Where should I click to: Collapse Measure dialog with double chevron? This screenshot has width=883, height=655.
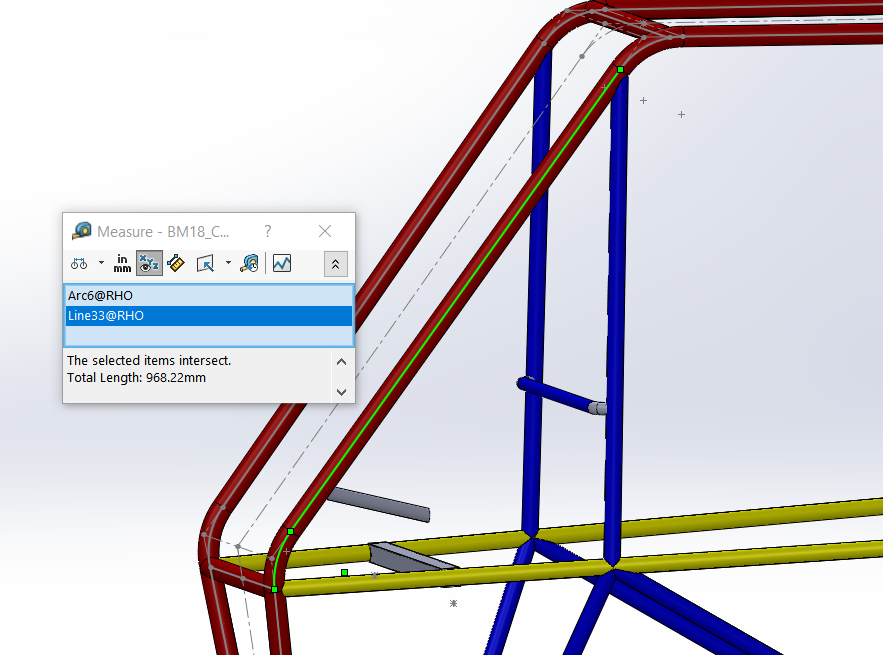click(x=336, y=264)
